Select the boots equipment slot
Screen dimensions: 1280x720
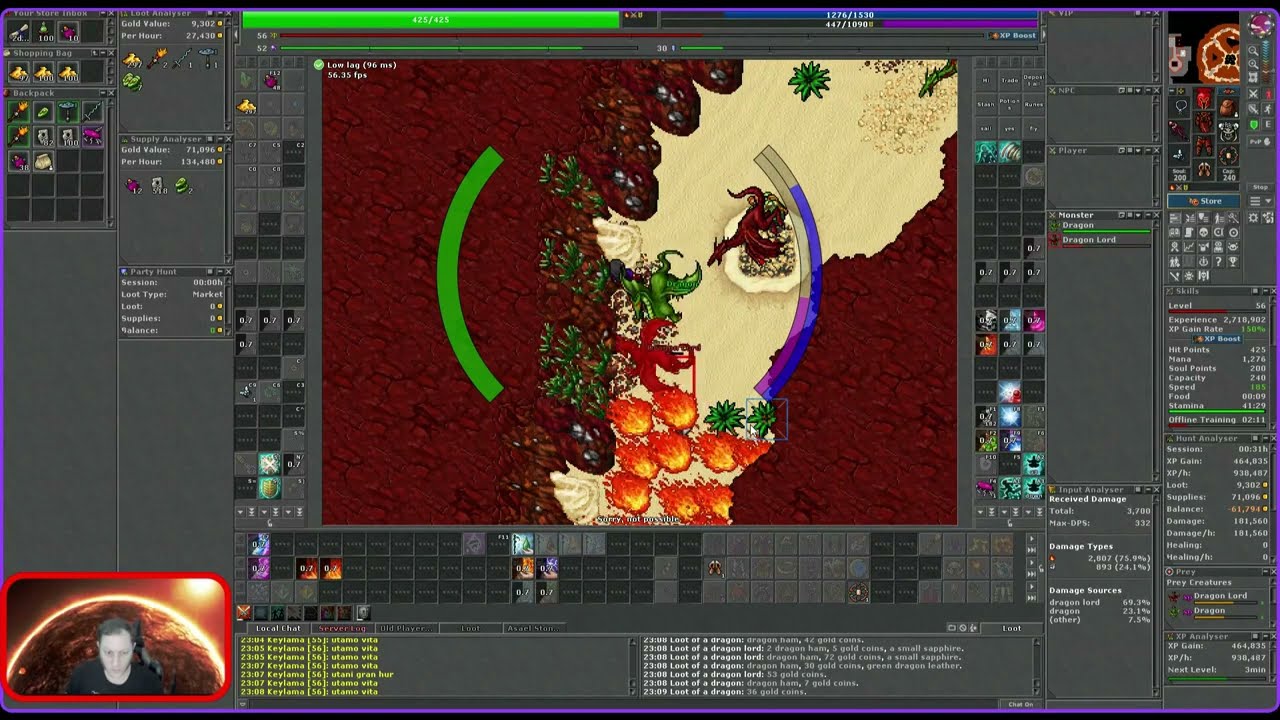pyautogui.click(x=1204, y=168)
